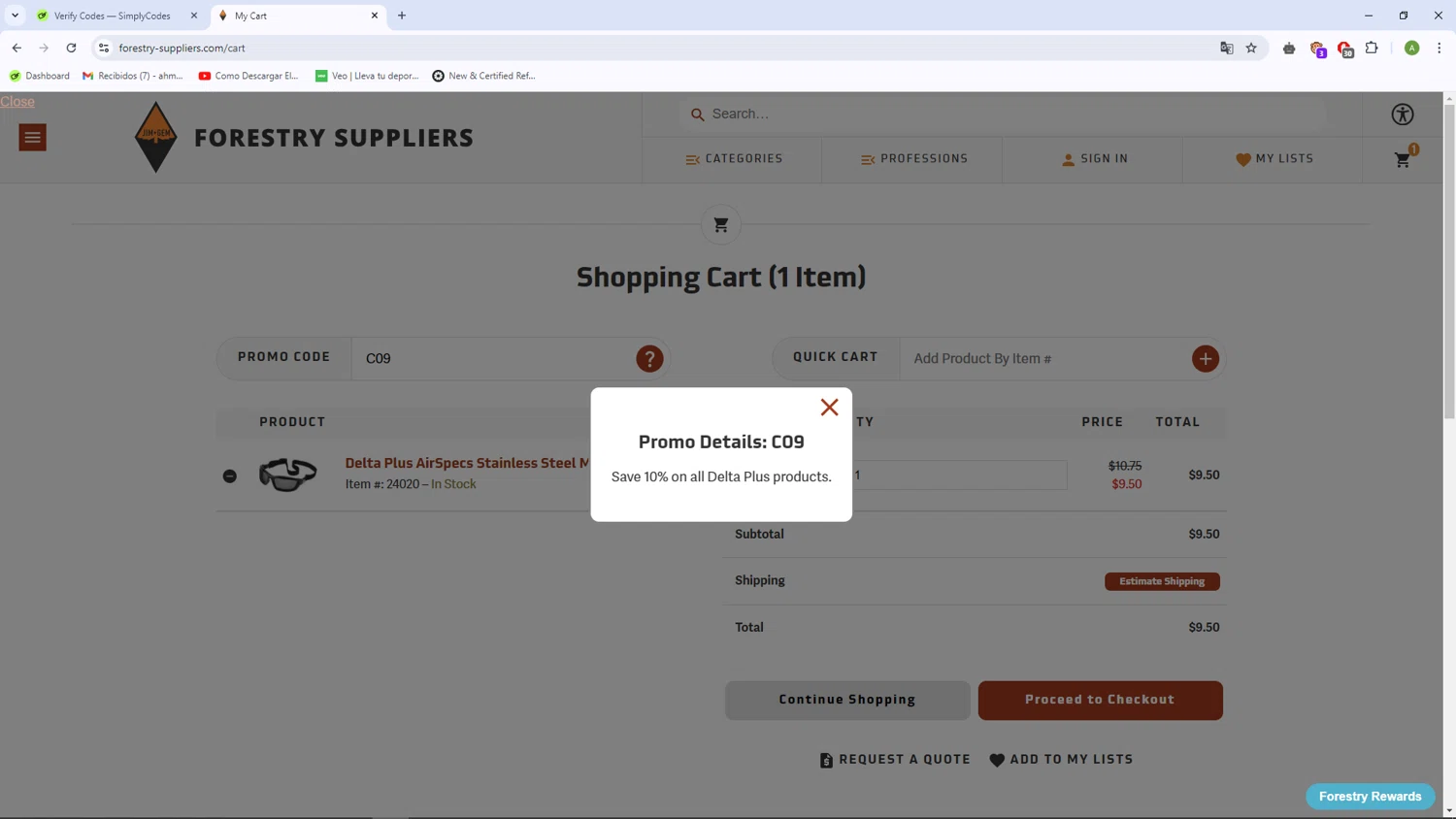Open the Forestry Rewards button

coord(1370,797)
